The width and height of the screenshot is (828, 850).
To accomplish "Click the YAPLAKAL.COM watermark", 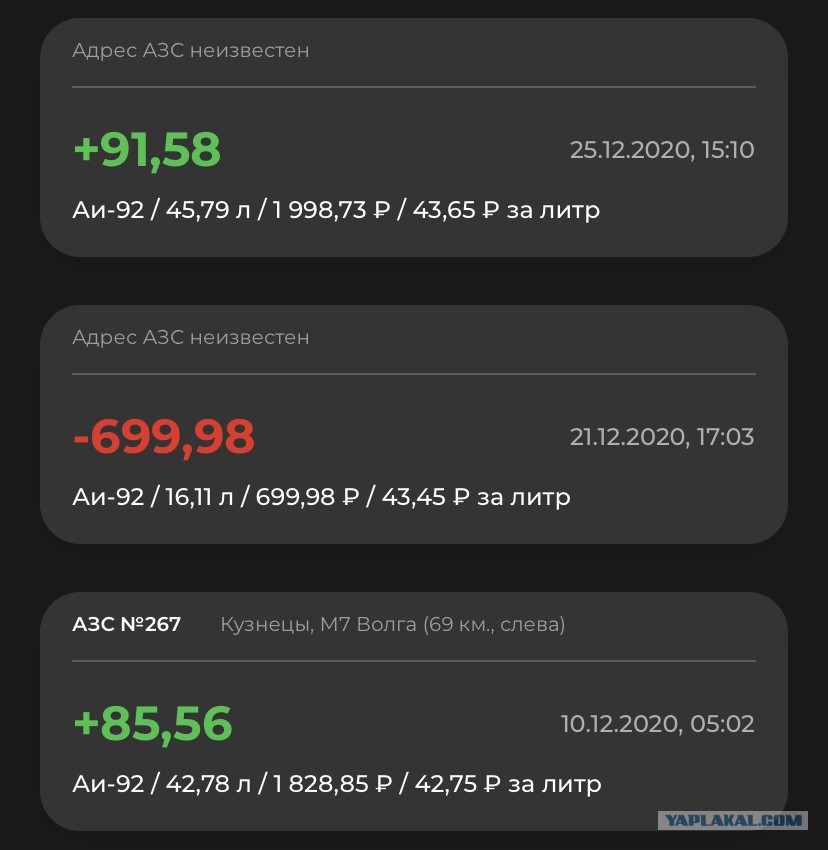I will [733, 820].
